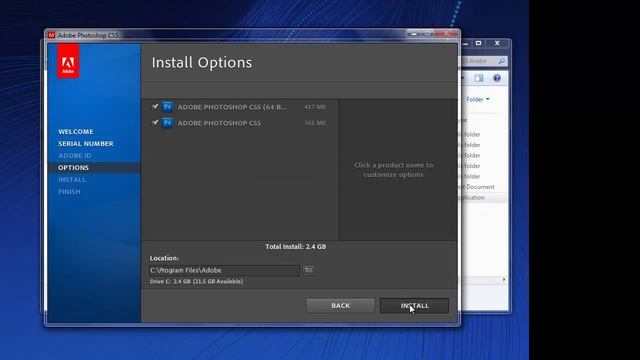Maximize the Explorer window
Viewport: 640px width, 360px height.
[x=478, y=43]
